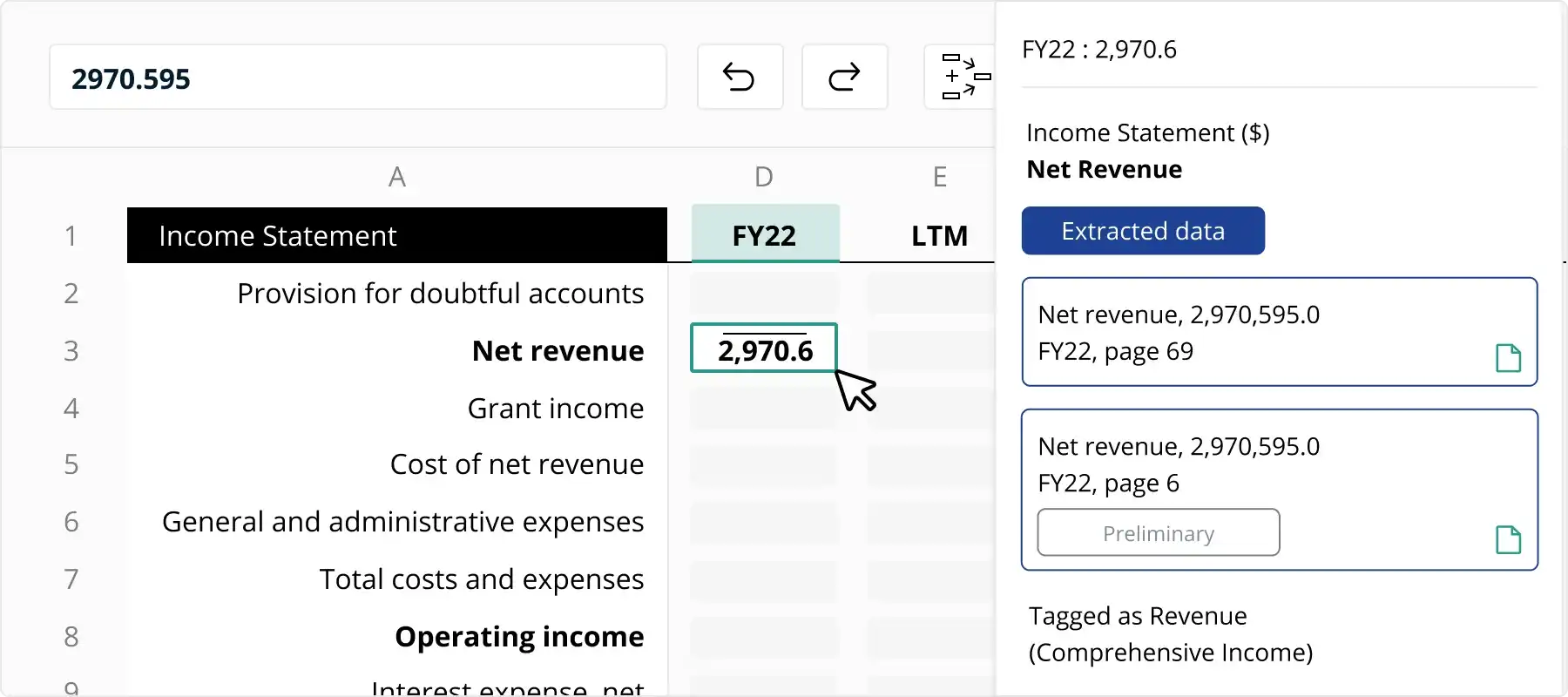Select the Net revenue 2,970.6 cell
1568x697 pixels.
click(x=764, y=348)
